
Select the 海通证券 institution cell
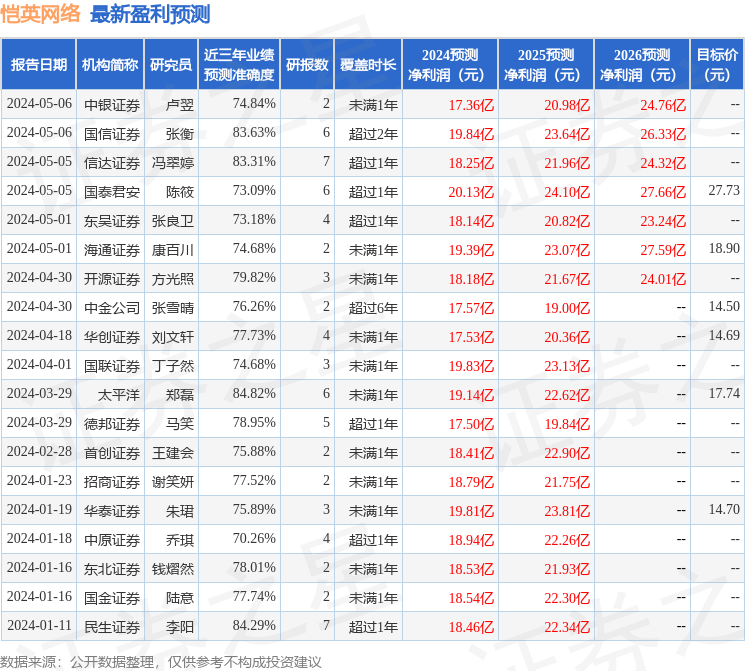(112, 250)
